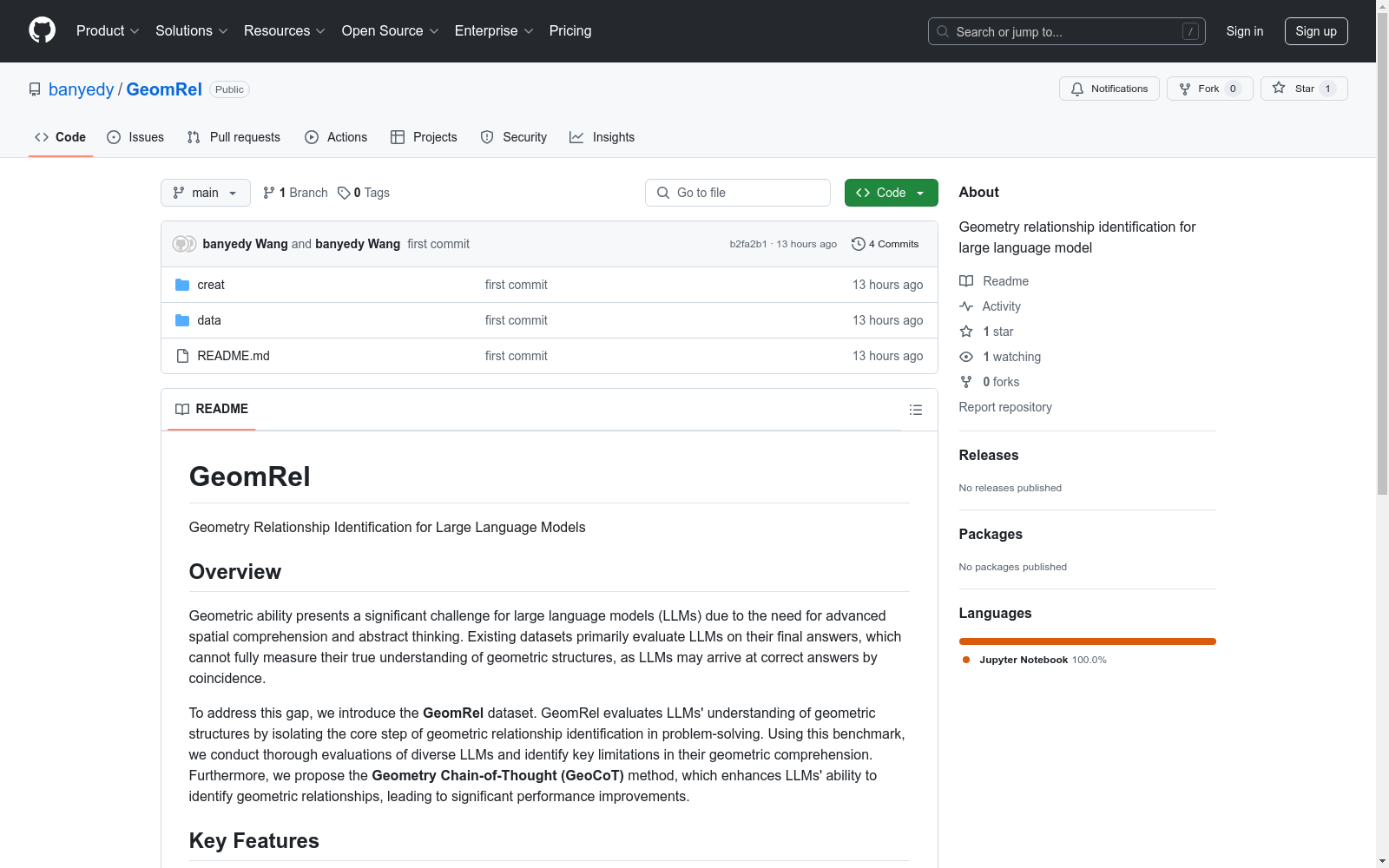Select the README tab in file viewer
Screen dimensions: 1389x868
coord(212,409)
